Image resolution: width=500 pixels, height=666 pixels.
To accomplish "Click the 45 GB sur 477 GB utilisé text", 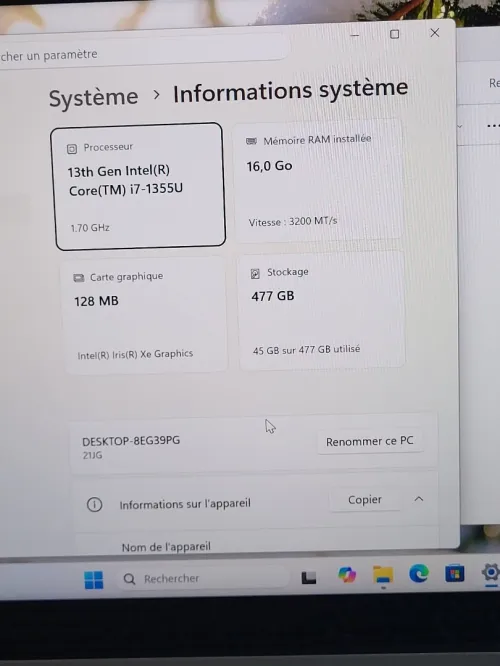I will click(x=306, y=350).
